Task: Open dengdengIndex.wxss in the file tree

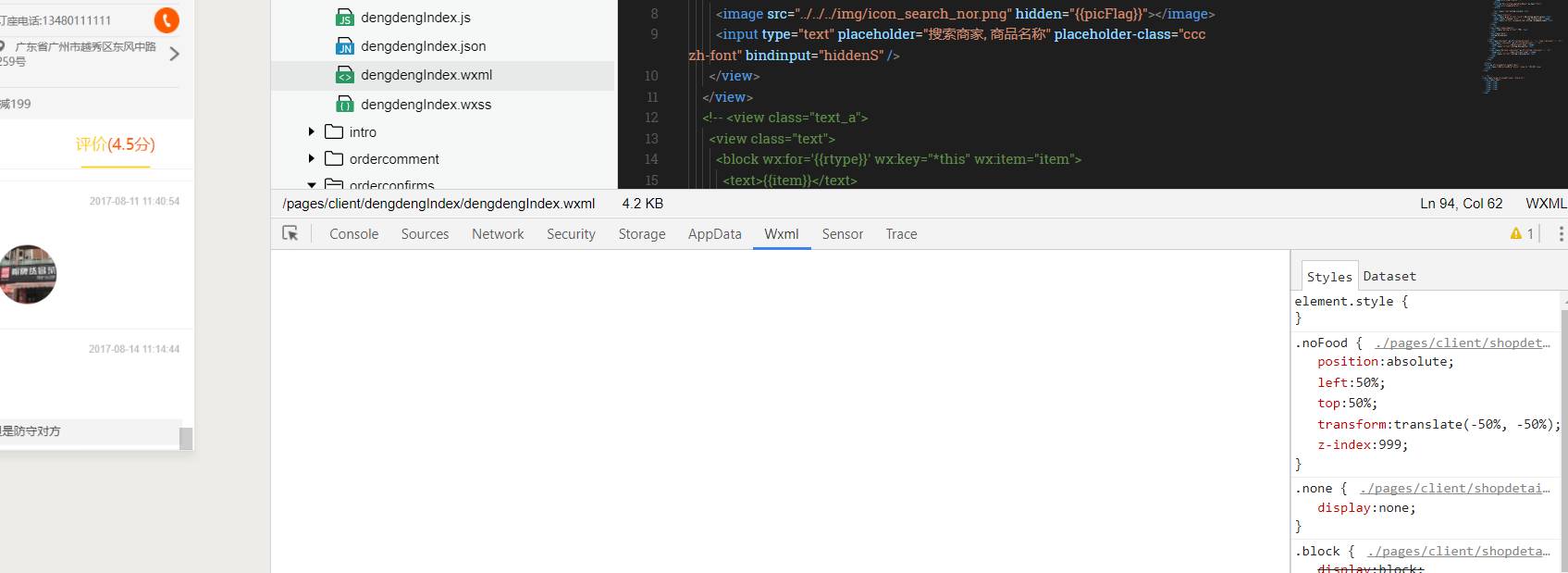Action: click(x=426, y=104)
